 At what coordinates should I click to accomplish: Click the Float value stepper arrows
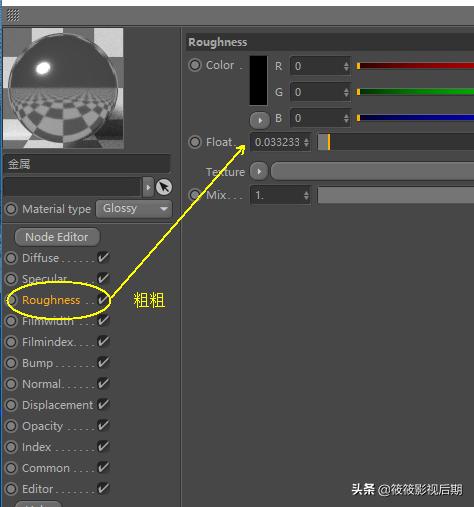point(306,142)
